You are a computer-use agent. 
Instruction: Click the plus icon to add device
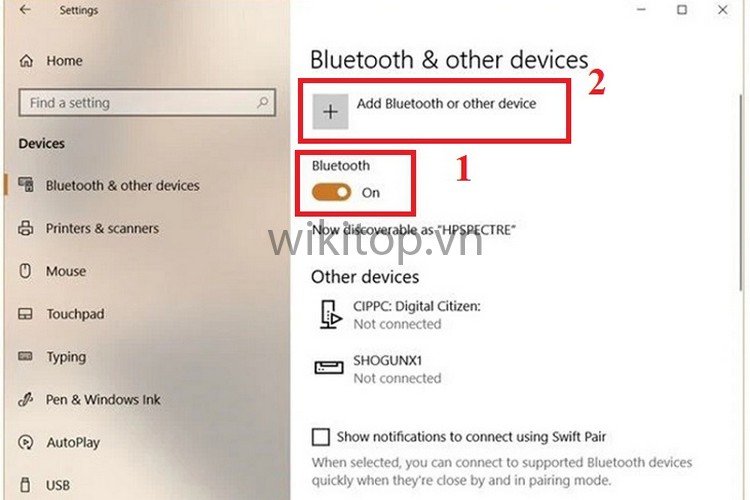point(330,112)
